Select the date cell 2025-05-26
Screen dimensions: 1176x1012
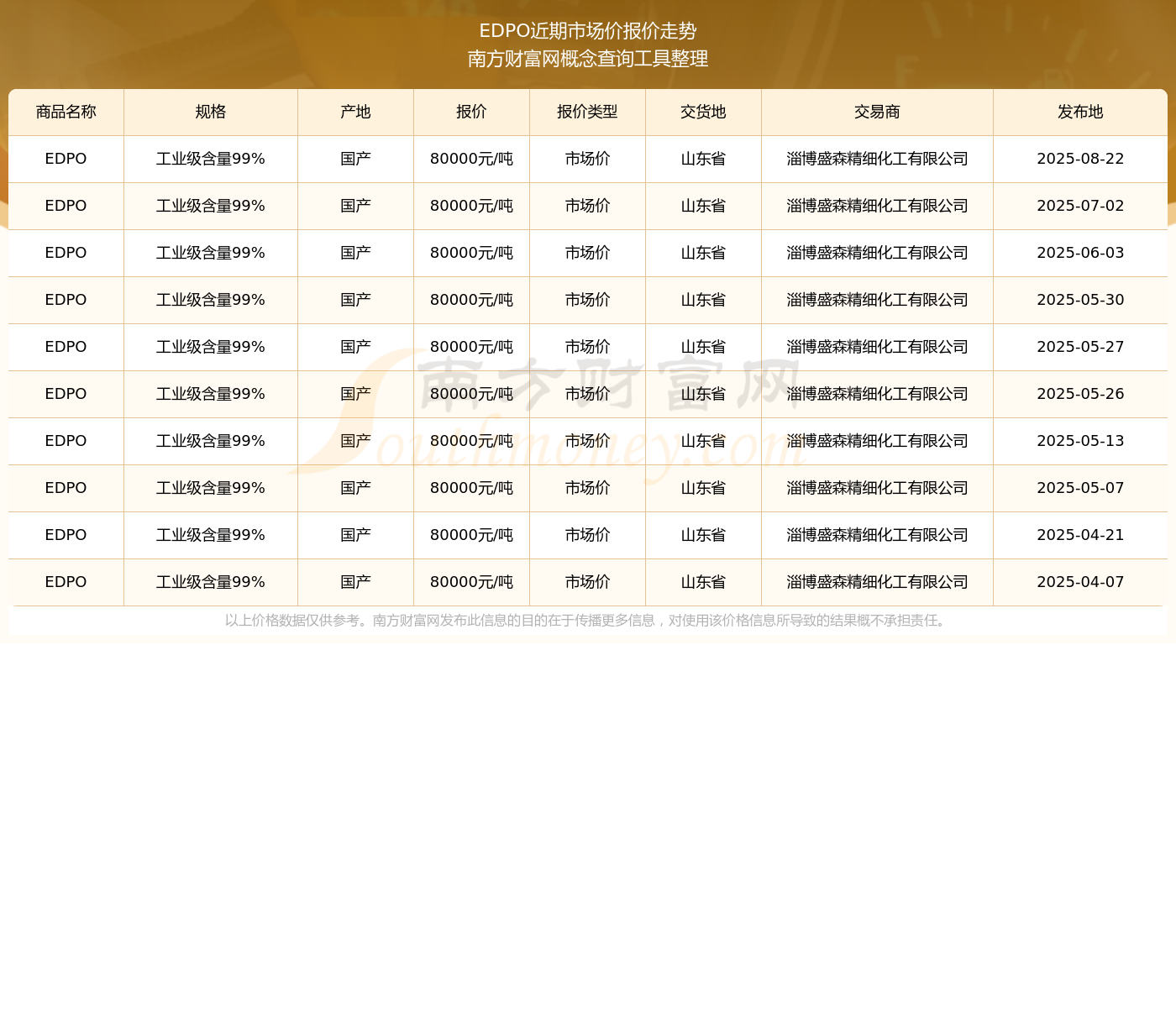click(1080, 394)
